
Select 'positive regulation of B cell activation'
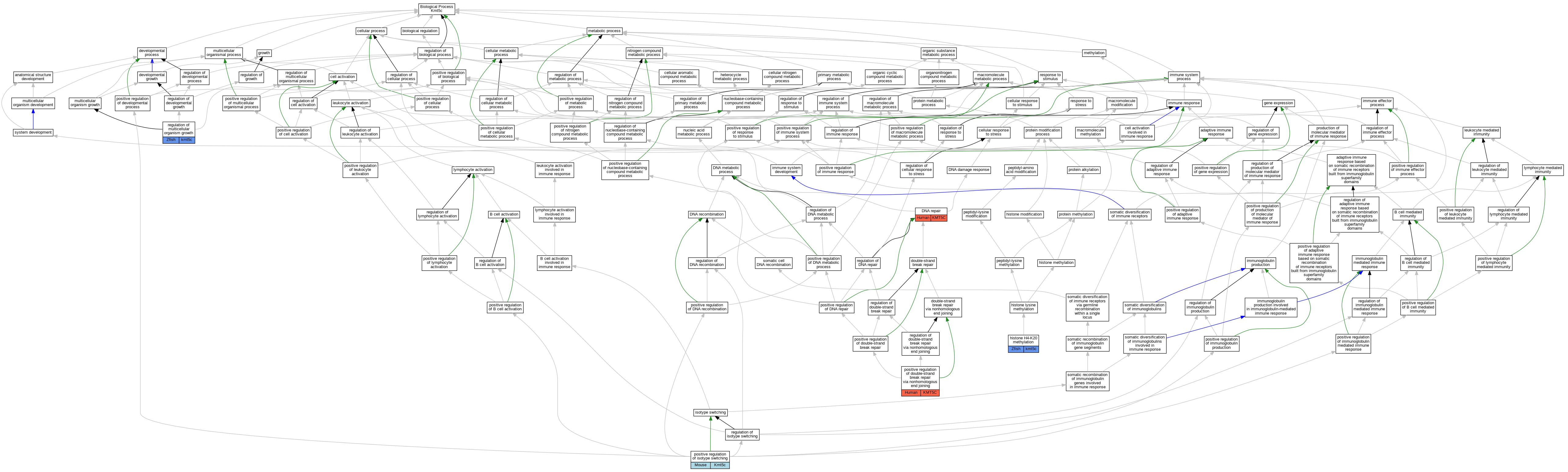click(505, 307)
